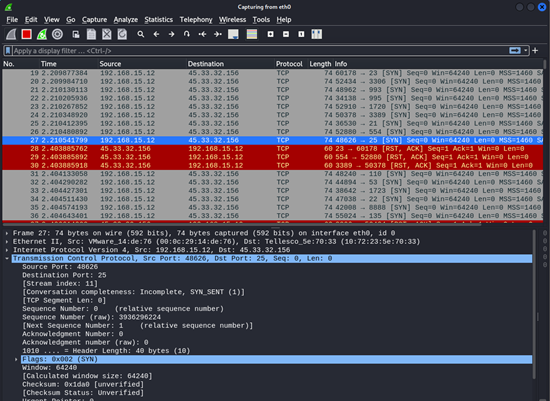The image size is (550, 401).
Task: Open the Analyze menu
Action: (126, 20)
